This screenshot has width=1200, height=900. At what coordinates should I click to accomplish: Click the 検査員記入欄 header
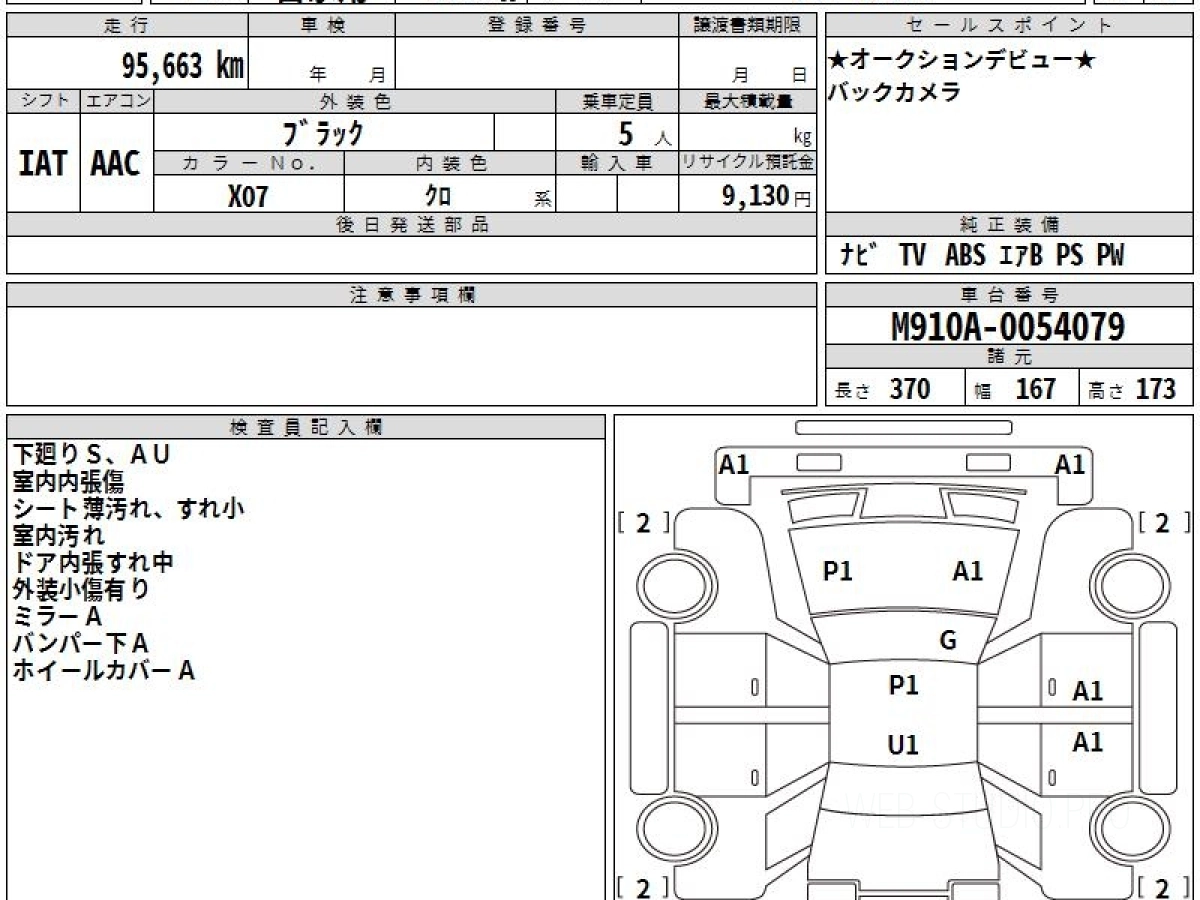tap(306, 427)
